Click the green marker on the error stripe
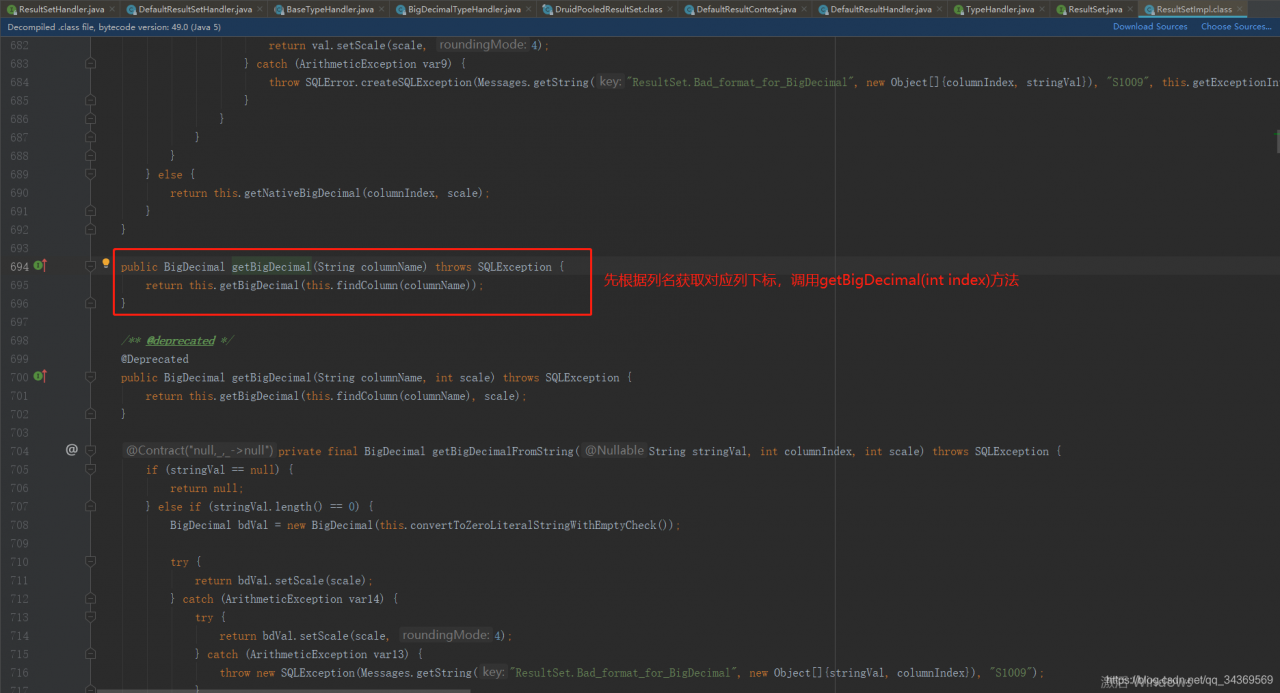 1276,136
